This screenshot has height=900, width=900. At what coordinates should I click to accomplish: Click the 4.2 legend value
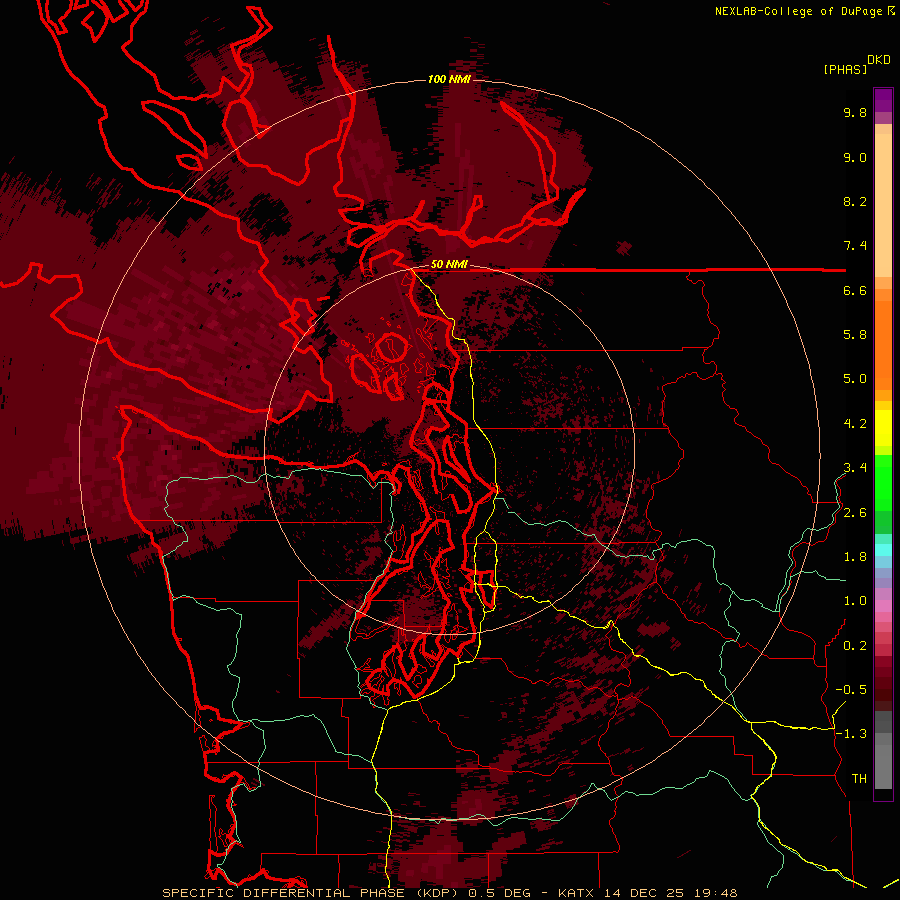click(855, 424)
